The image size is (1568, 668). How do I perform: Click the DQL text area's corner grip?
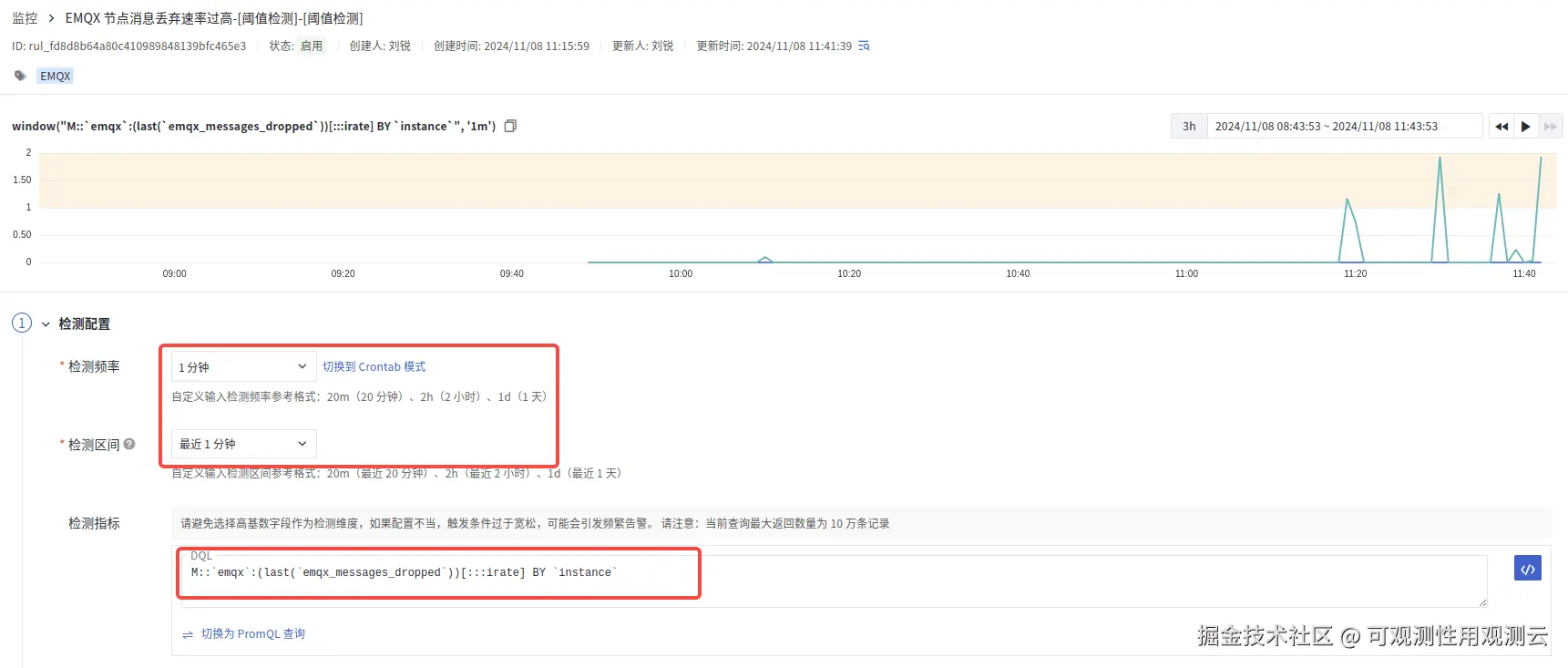click(x=1482, y=602)
